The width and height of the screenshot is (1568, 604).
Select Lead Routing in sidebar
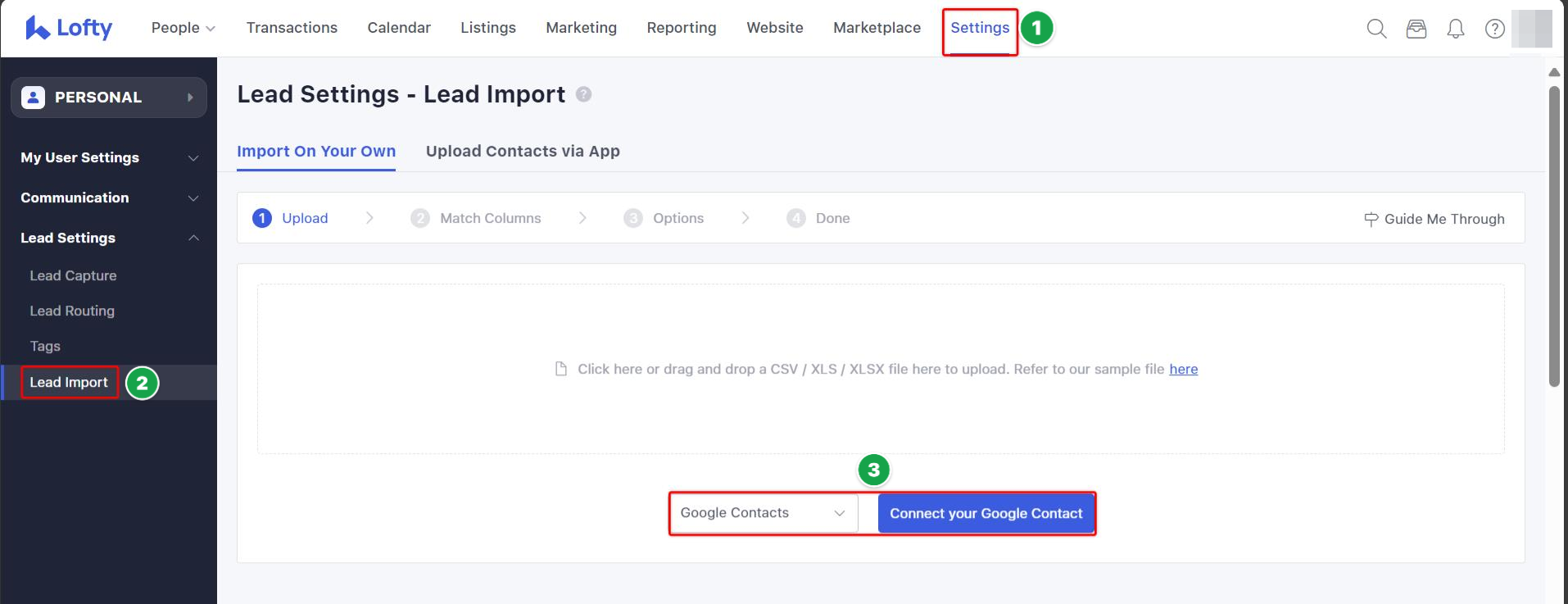(x=72, y=311)
